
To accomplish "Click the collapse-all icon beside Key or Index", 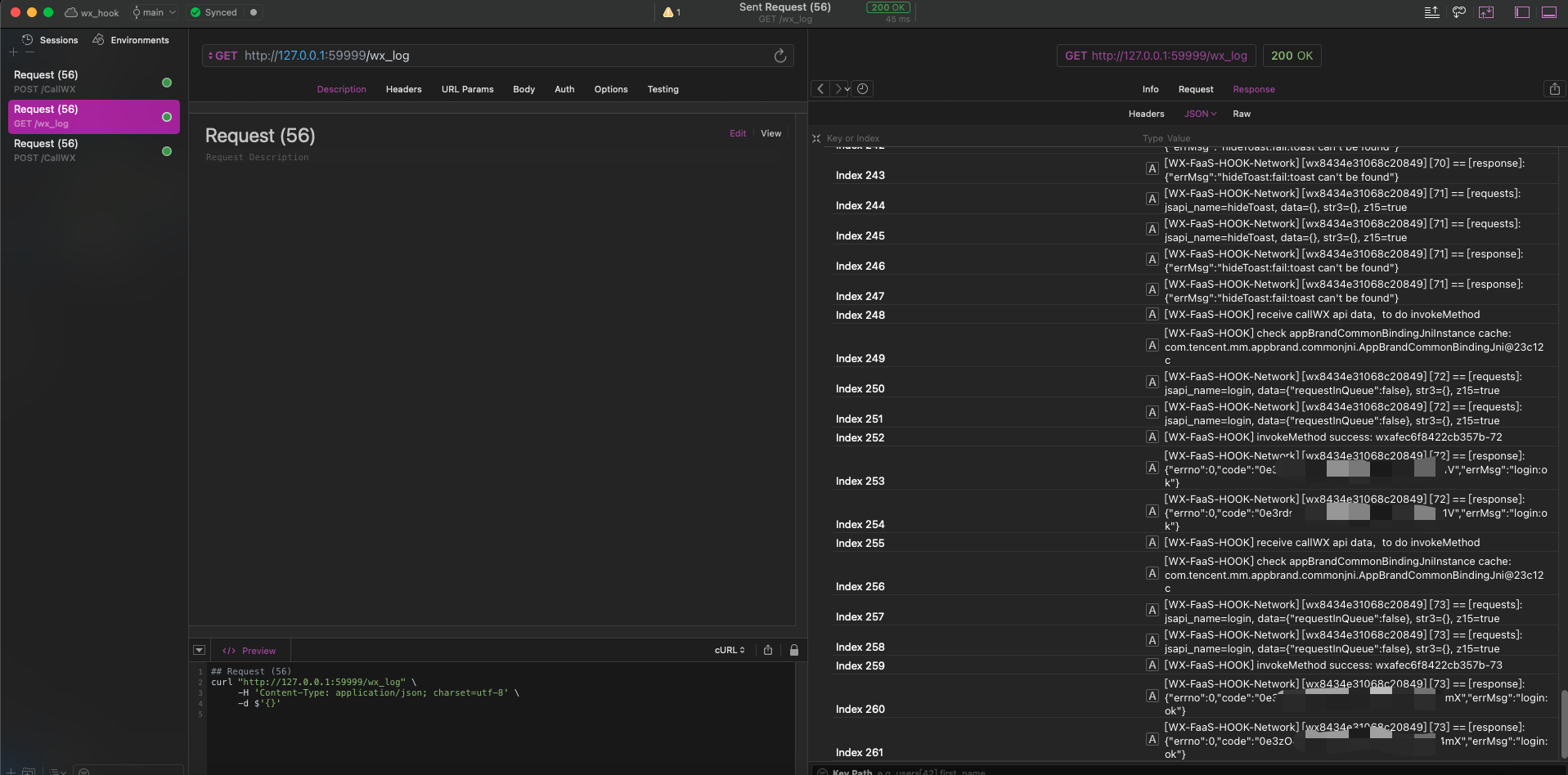I will pyautogui.click(x=816, y=138).
